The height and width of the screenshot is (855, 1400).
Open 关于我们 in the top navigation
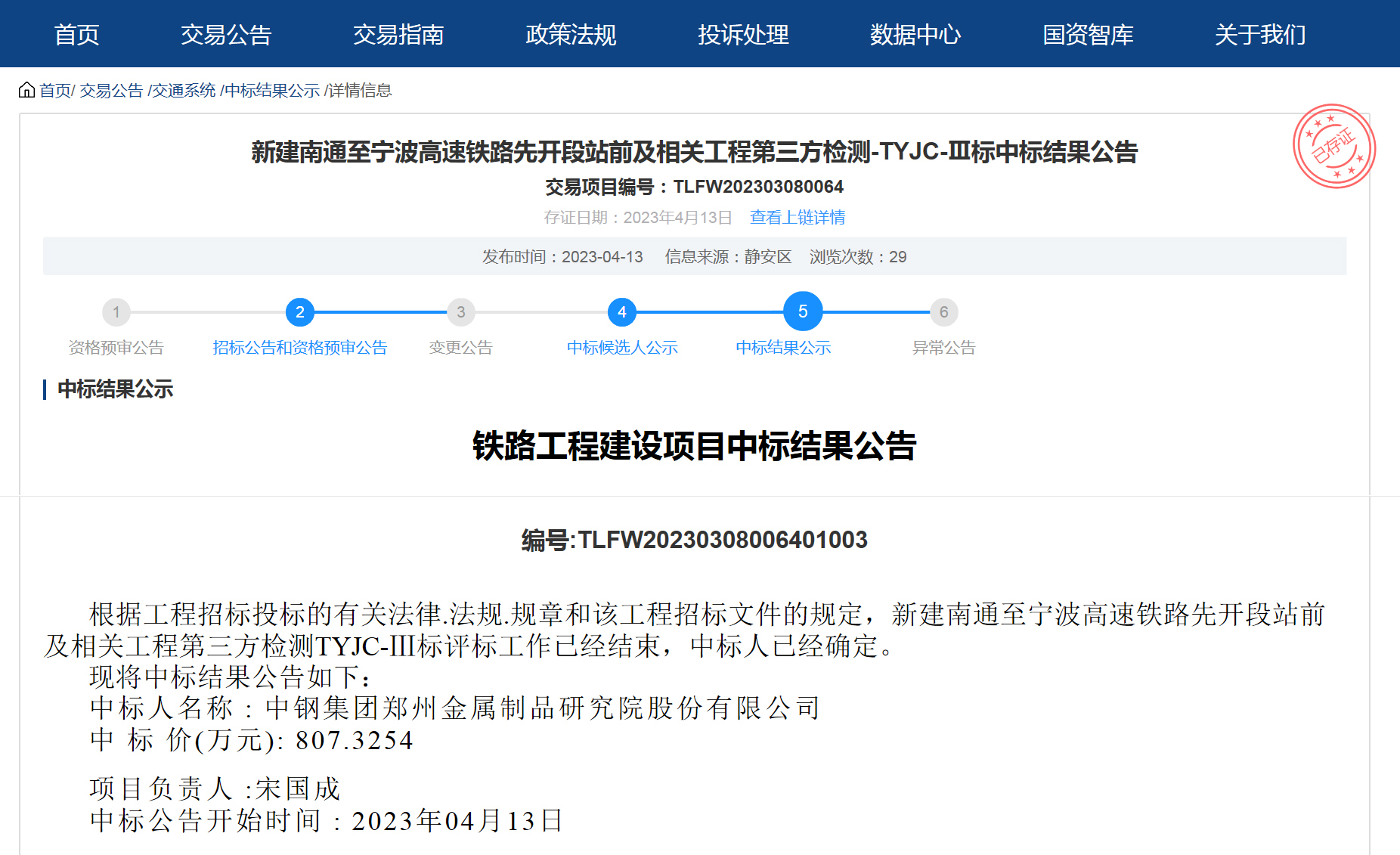tap(1260, 35)
